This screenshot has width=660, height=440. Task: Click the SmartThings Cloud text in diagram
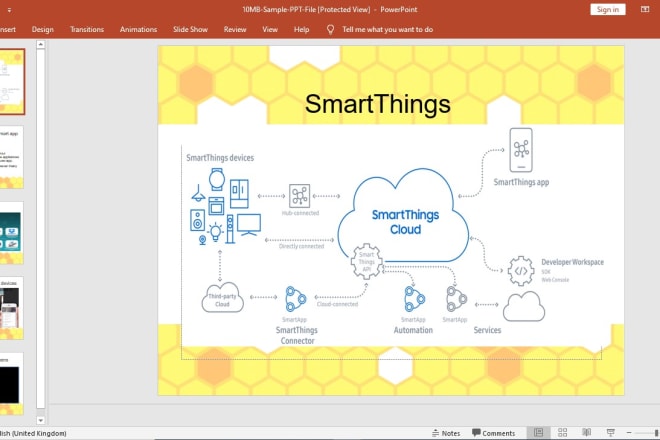tap(405, 222)
